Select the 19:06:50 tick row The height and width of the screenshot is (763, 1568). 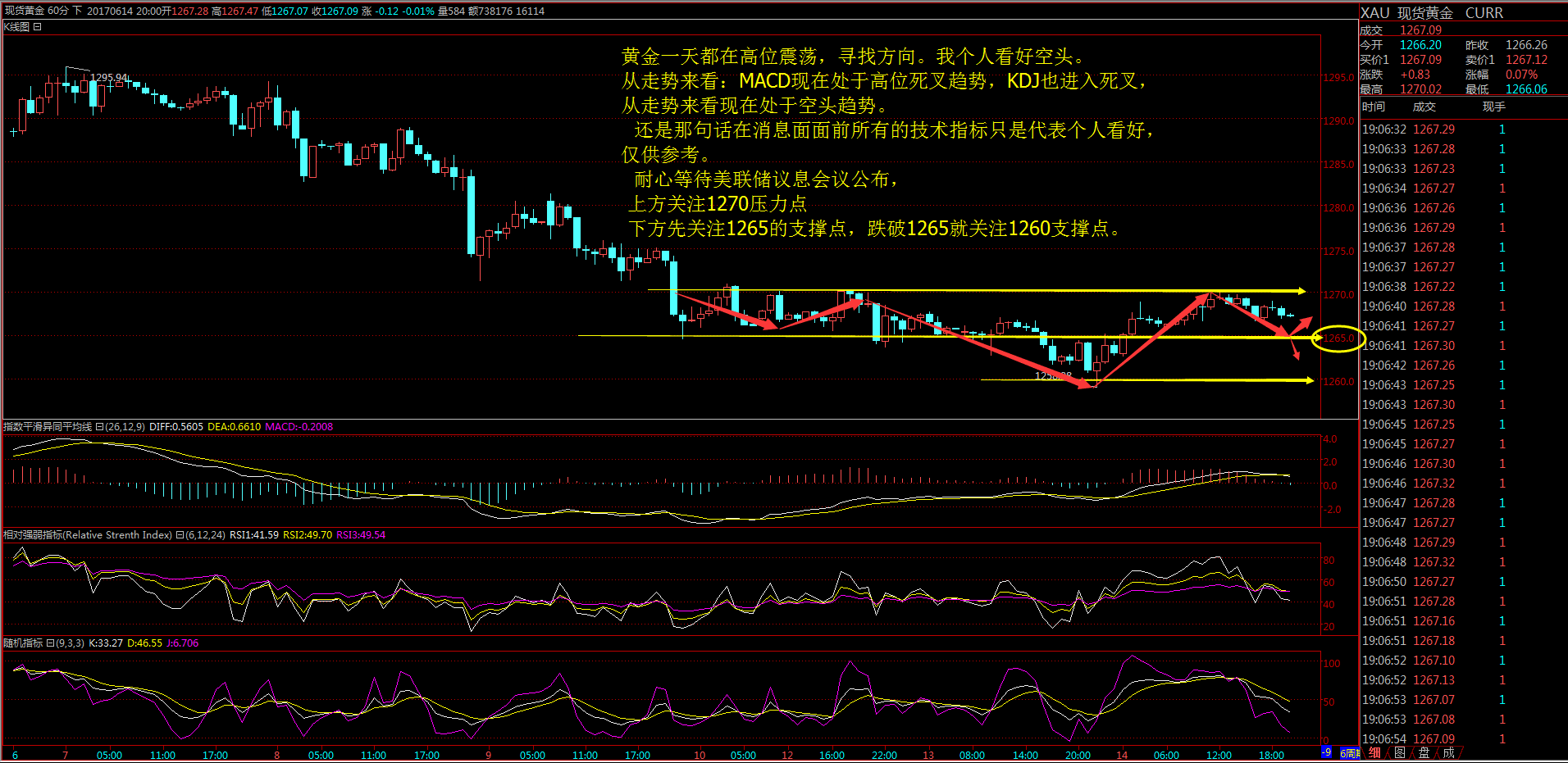(1463, 582)
